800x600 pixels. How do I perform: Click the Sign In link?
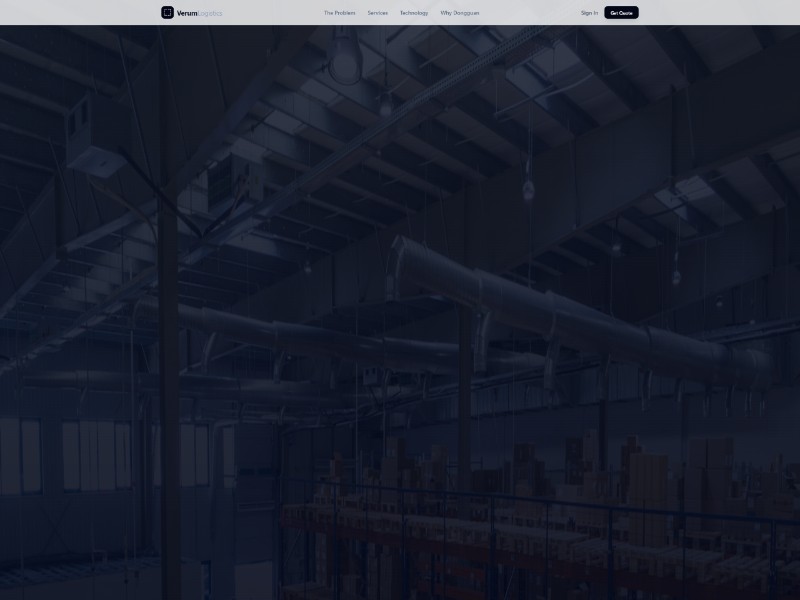pyautogui.click(x=589, y=13)
